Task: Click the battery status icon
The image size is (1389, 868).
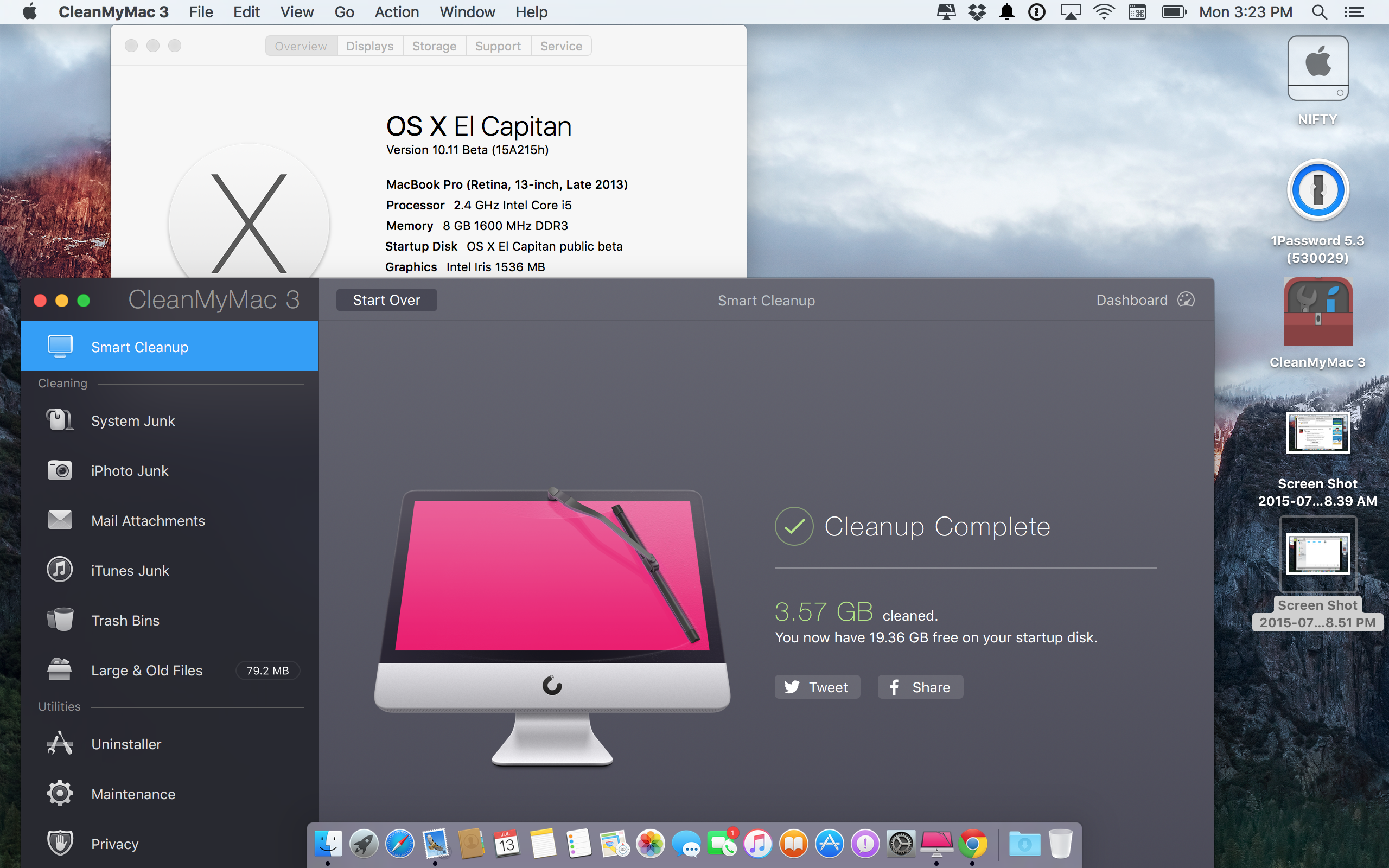Action: (x=1174, y=12)
